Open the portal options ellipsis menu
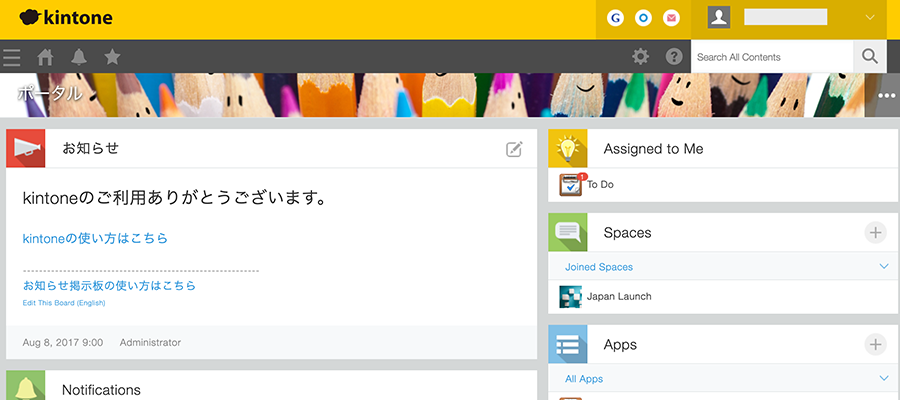Viewport: 900px width, 400px height. [886, 95]
